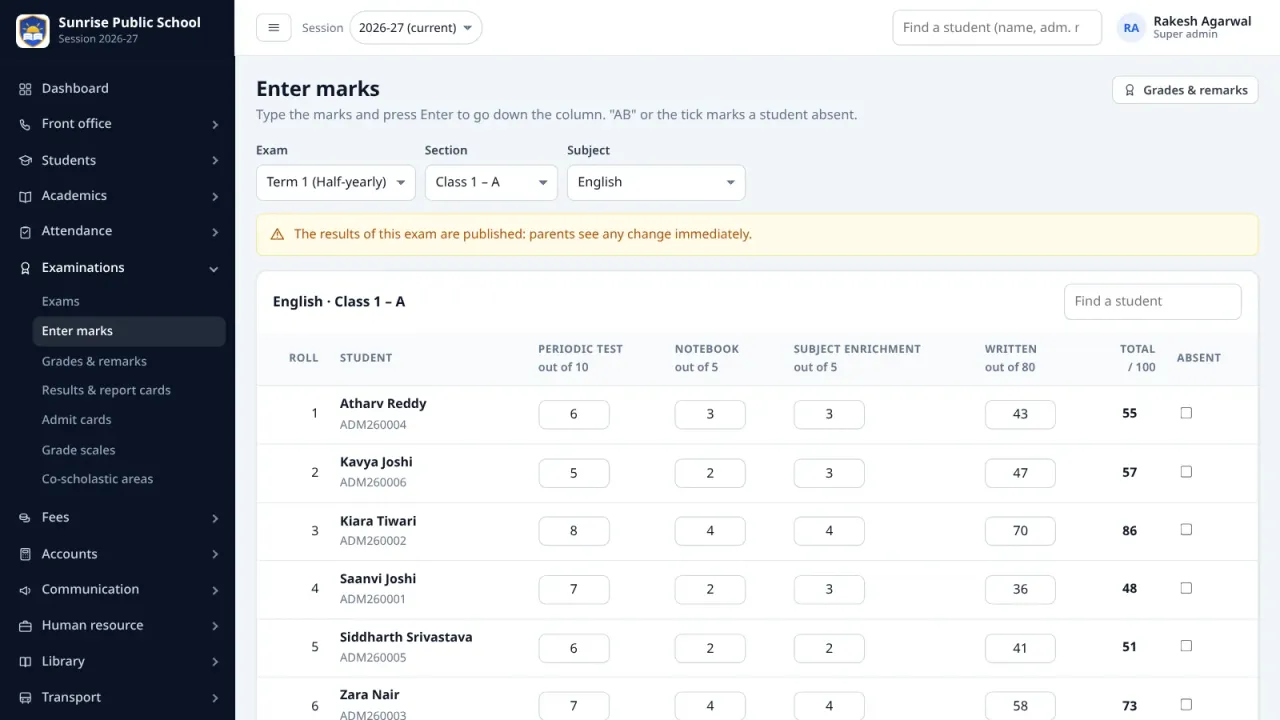Expand the Front office menu chevron
Screen dimensions: 1280x720
tap(215, 124)
